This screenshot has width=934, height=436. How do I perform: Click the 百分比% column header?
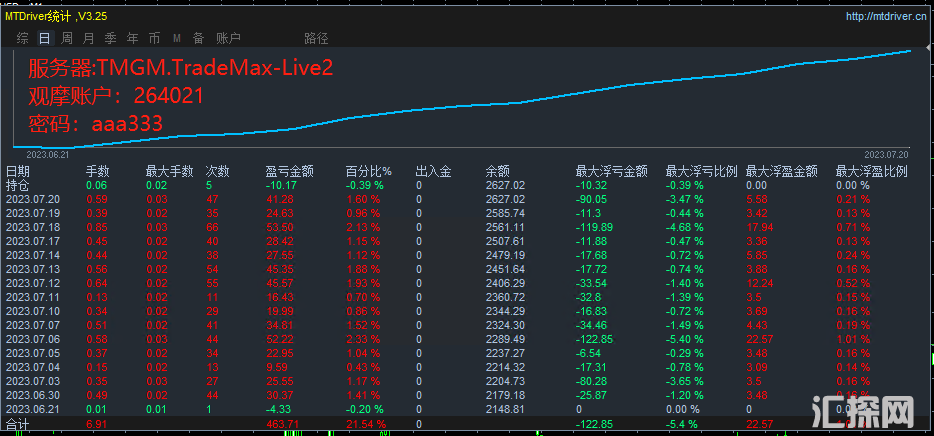click(369, 172)
